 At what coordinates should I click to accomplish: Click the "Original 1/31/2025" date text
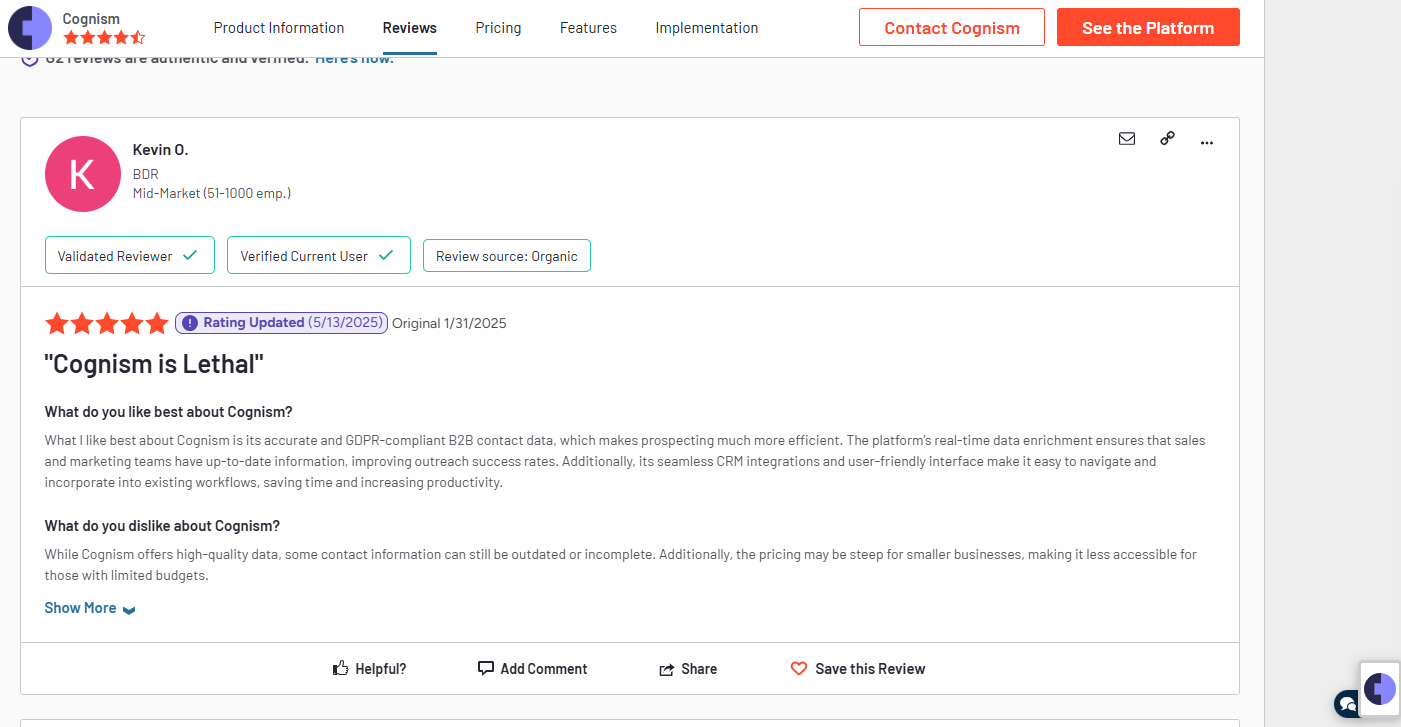449,323
